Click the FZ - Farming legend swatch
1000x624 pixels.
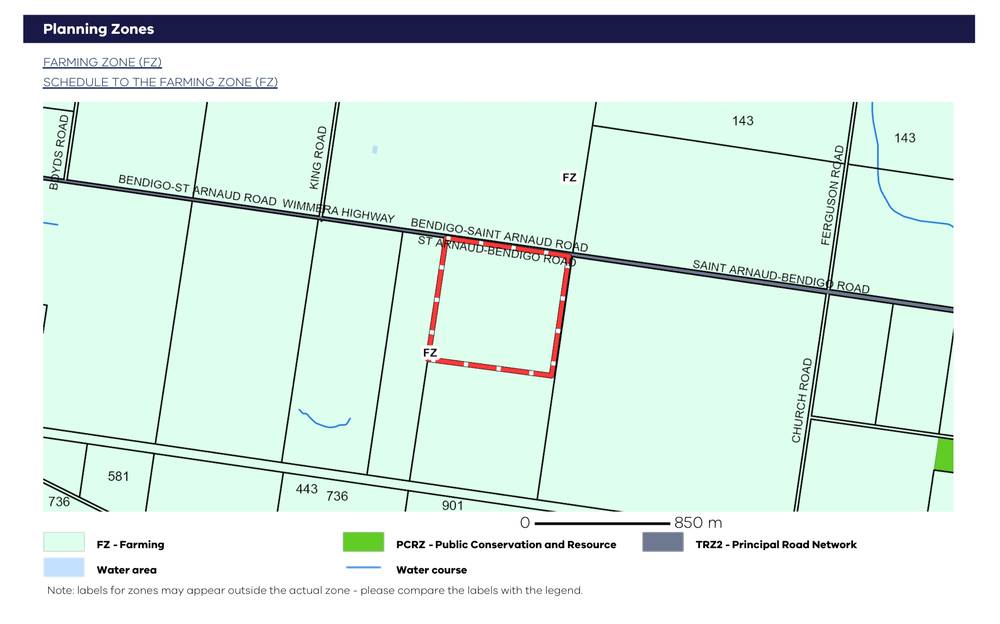click(x=63, y=544)
